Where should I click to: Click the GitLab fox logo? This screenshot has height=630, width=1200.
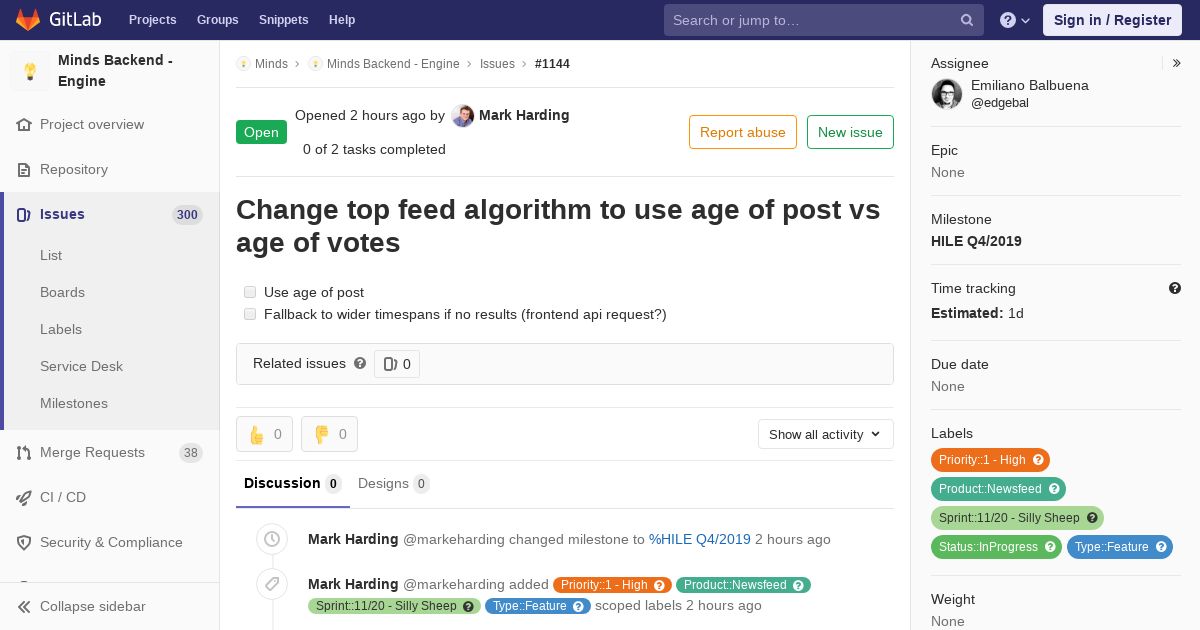[x=28, y=20]
